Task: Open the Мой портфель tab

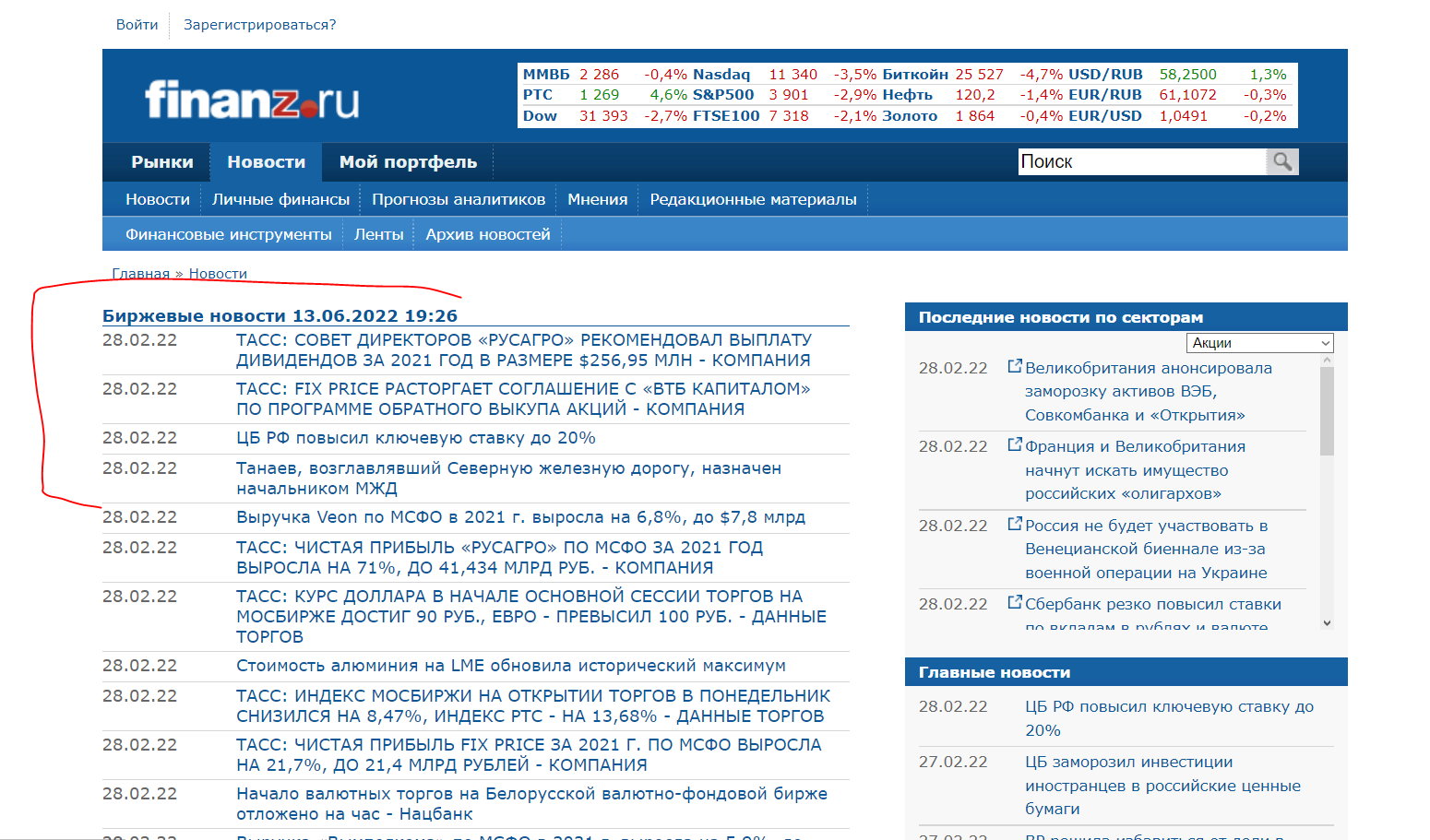Action: 408,162
